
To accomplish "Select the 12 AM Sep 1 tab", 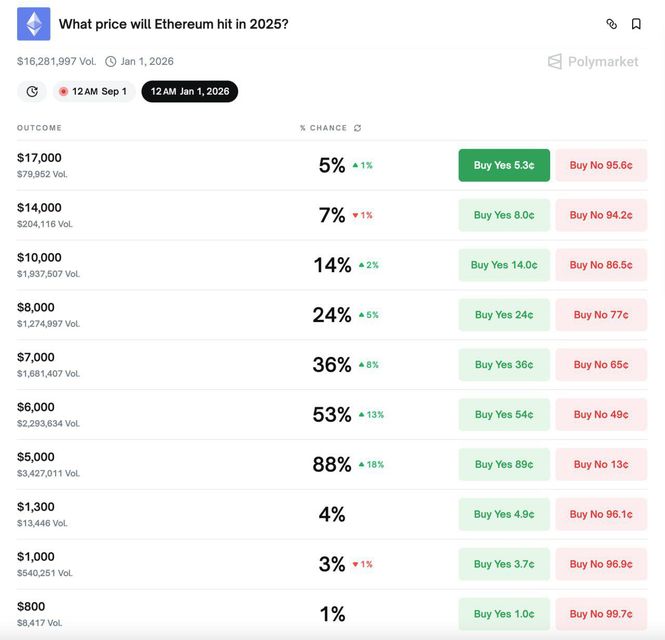I will click(x=93, y=91).
